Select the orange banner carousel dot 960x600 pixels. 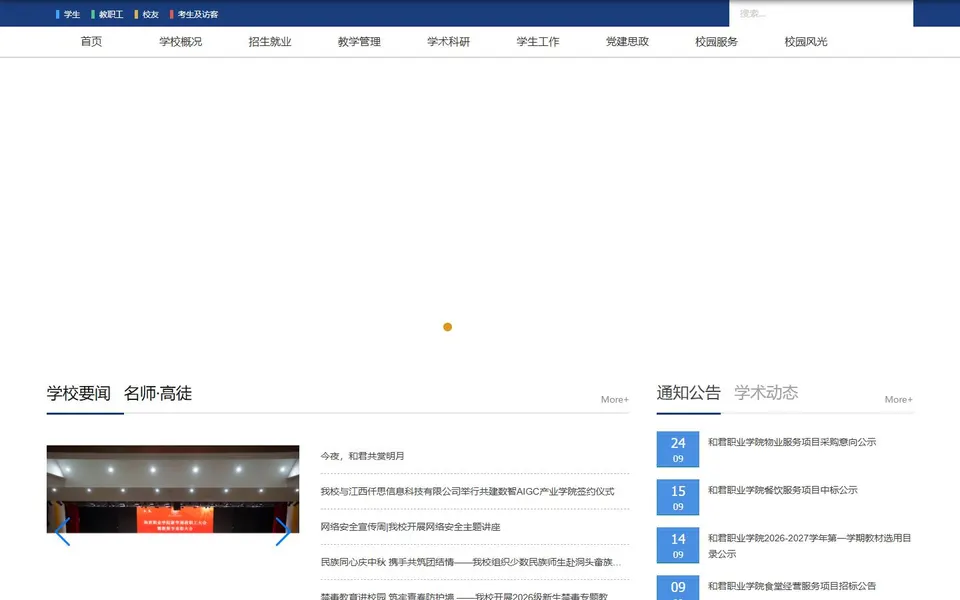coord(448,327)
